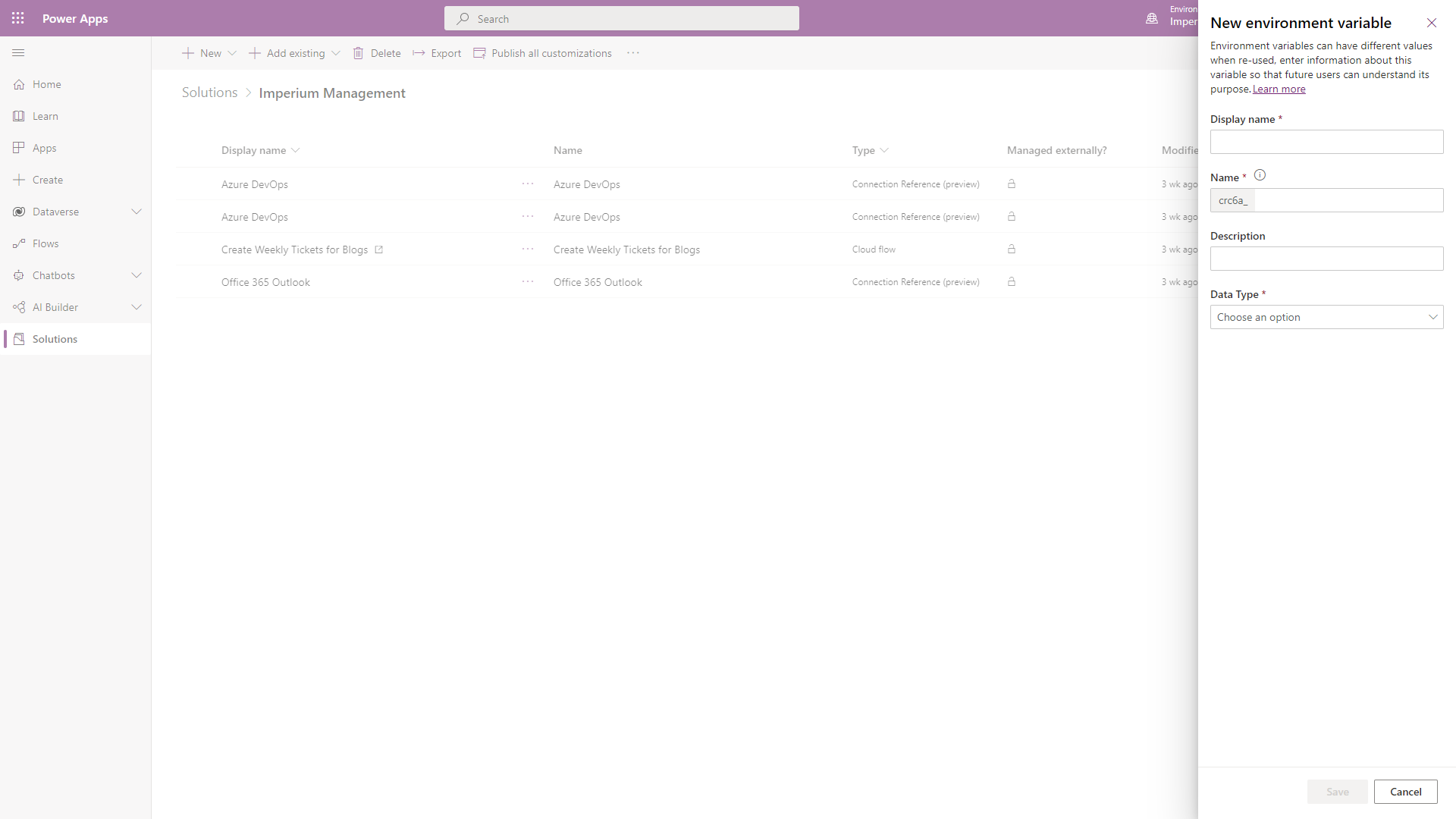
Task: Click the Solutions breadcrumb link
Action: click(x=208, y=92)
